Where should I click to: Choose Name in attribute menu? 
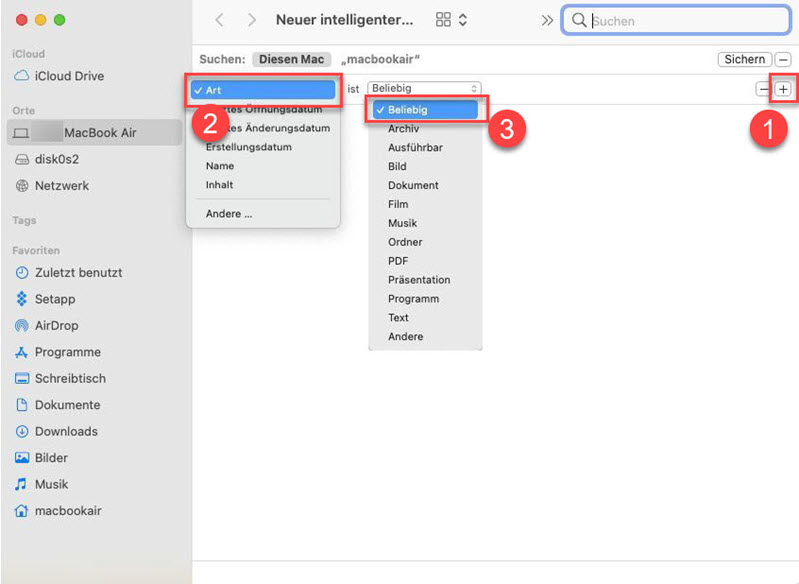click(220, 166)
